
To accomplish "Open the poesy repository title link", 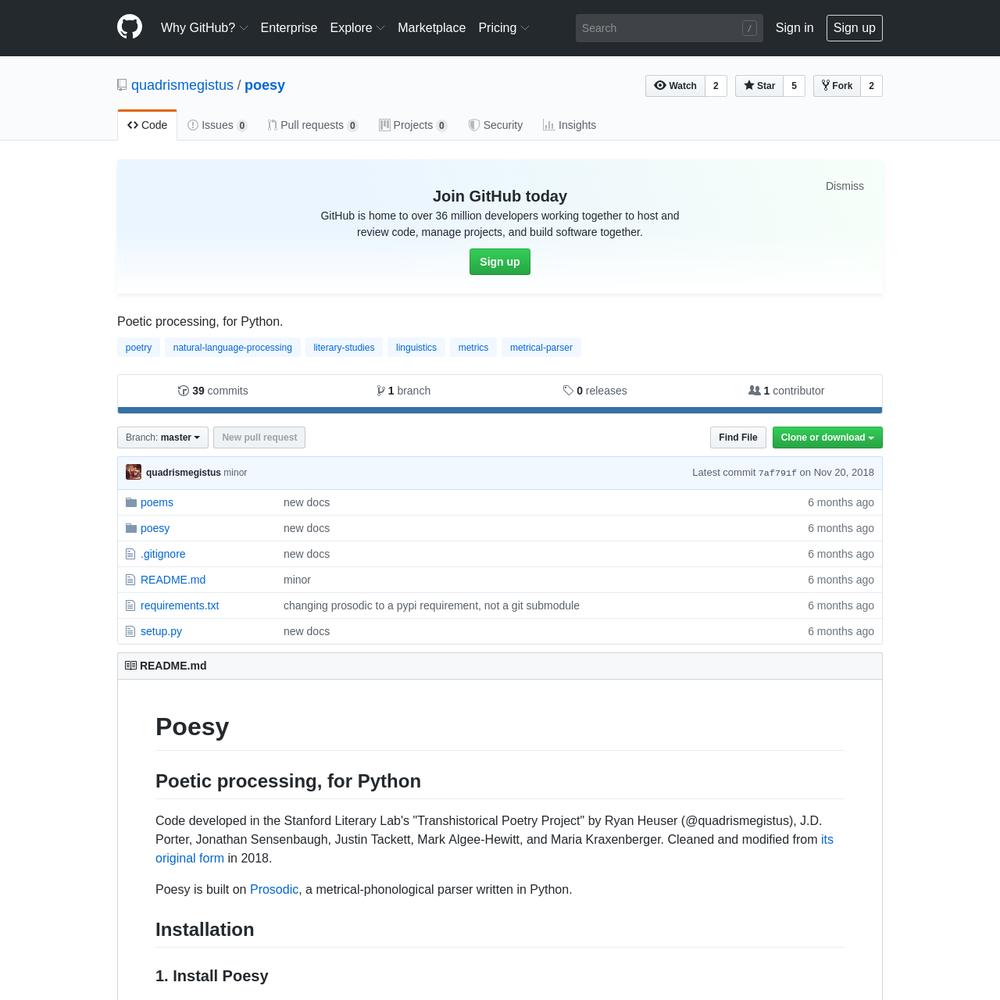I will [265, 85].
